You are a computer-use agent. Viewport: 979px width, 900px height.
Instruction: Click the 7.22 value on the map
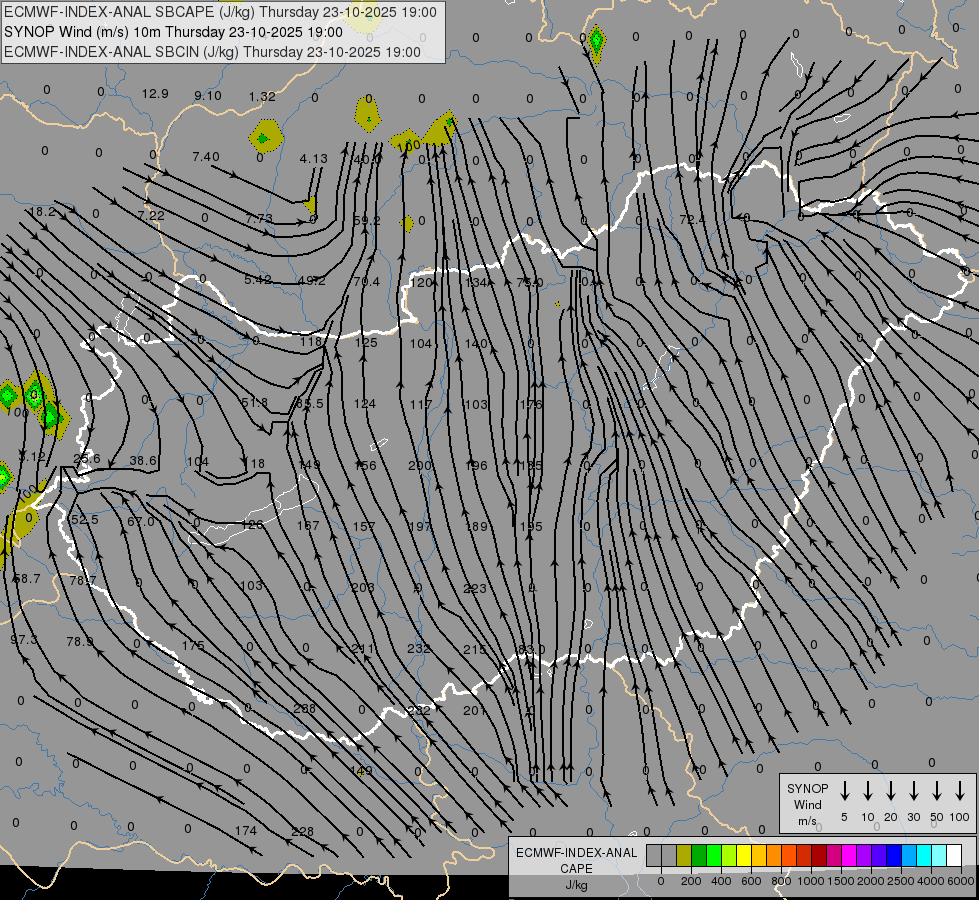pyautogui.click(x=151, y=215)
